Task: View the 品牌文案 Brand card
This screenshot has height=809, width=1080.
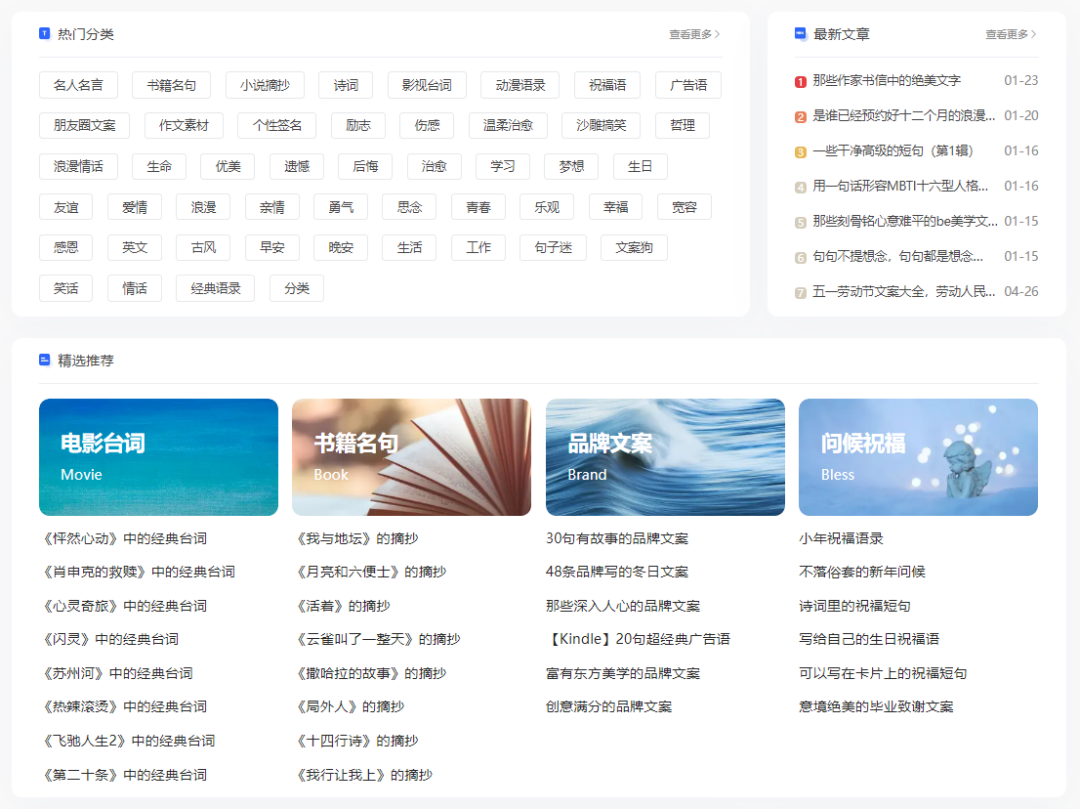Action: tap(664, 457)
